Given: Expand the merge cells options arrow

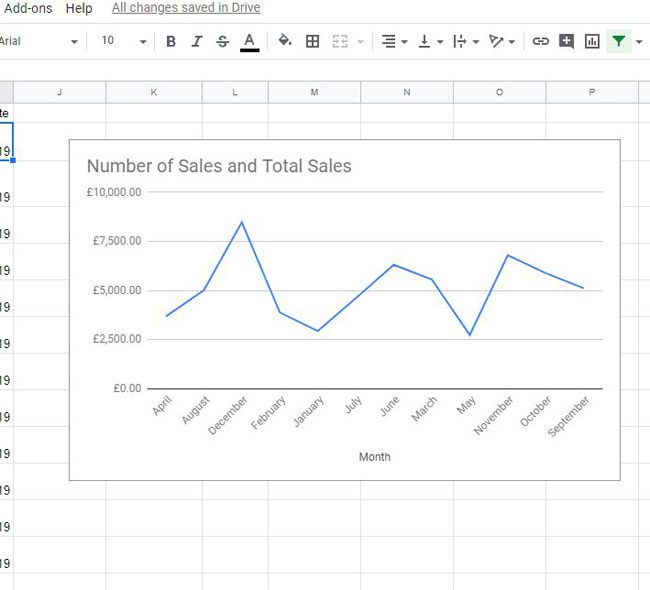Looking at the screenshot, I should tap(360, 42).
